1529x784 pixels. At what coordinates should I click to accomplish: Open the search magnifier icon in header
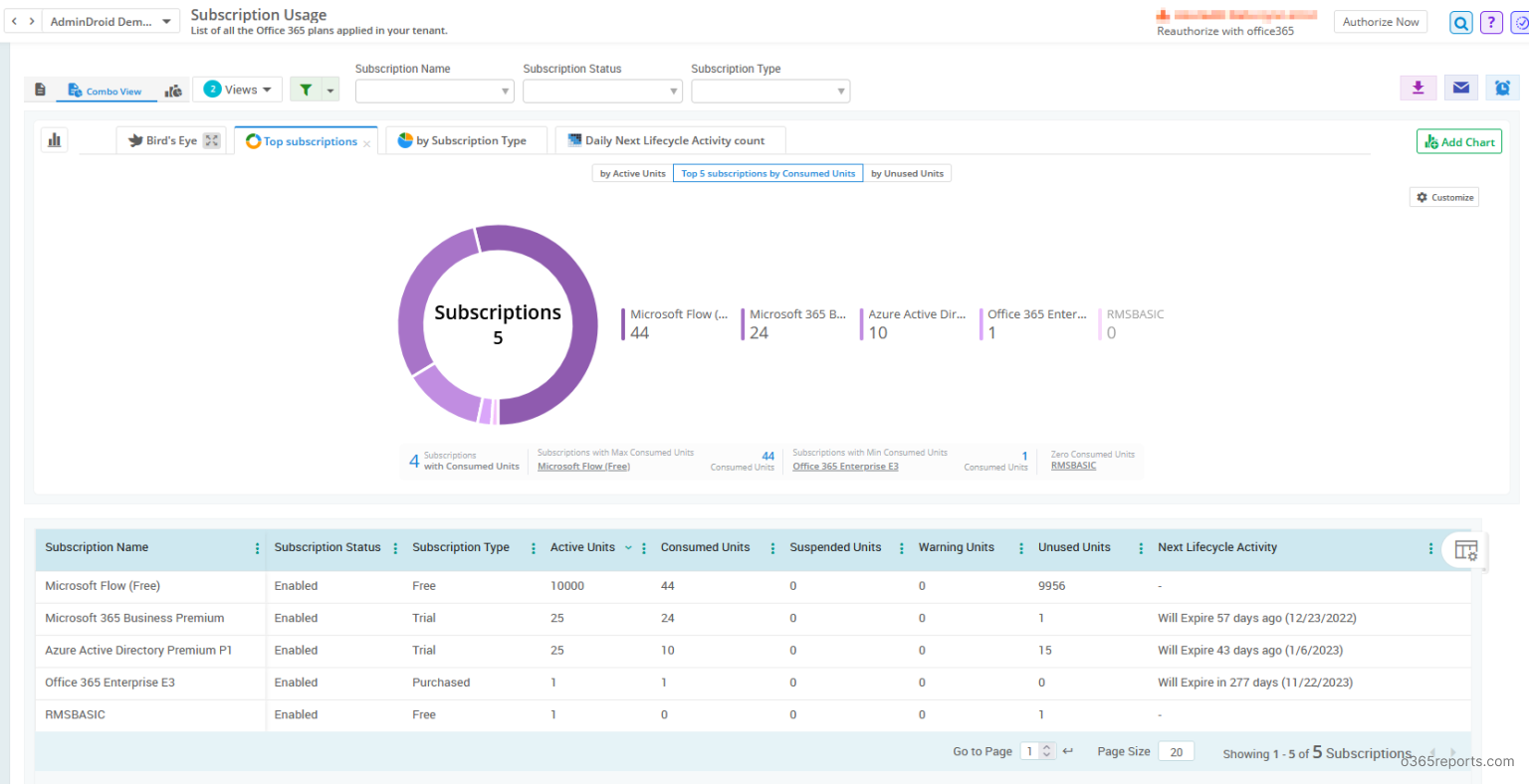coord(1460,23)
